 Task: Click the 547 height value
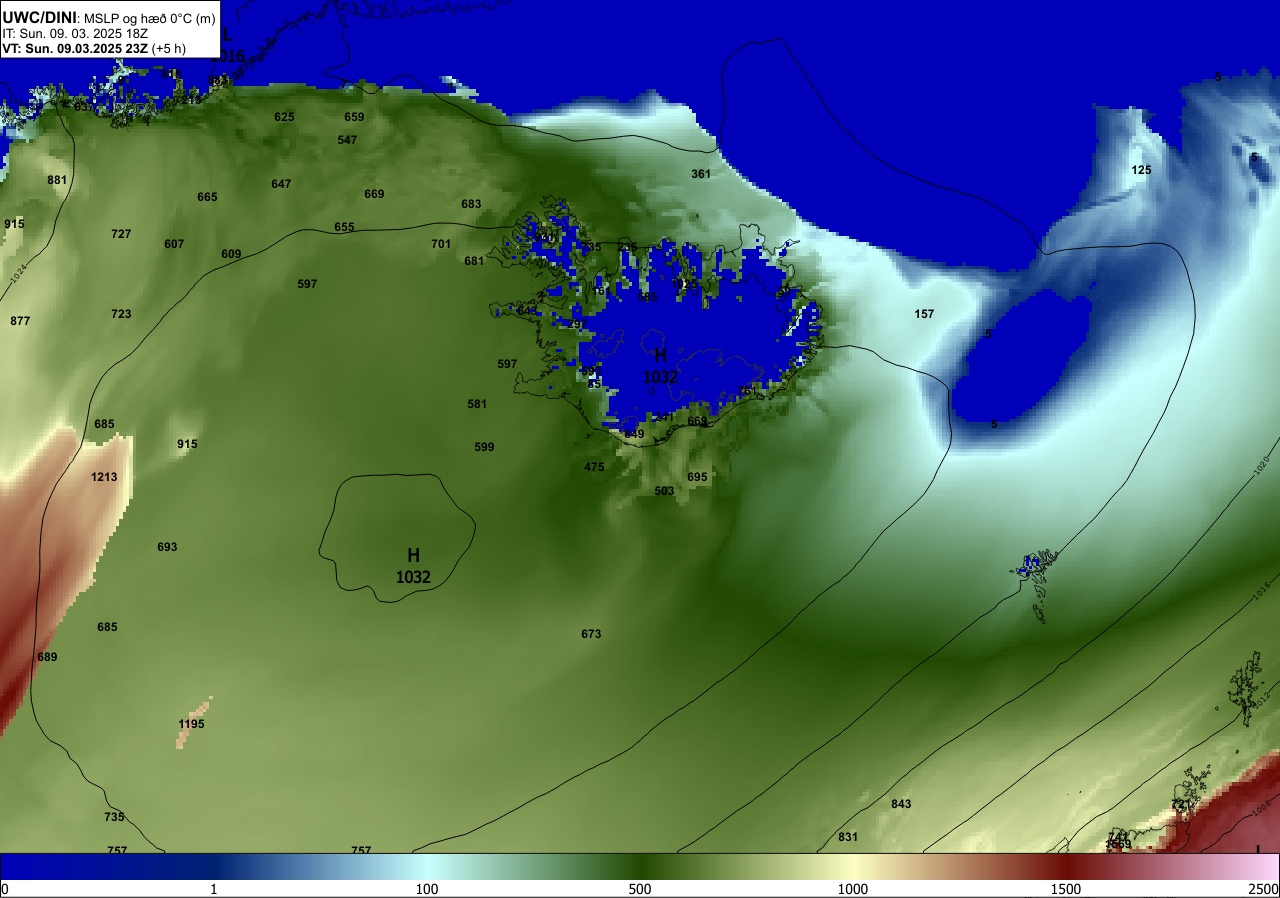pyautogui.click(x=347, y=140)
